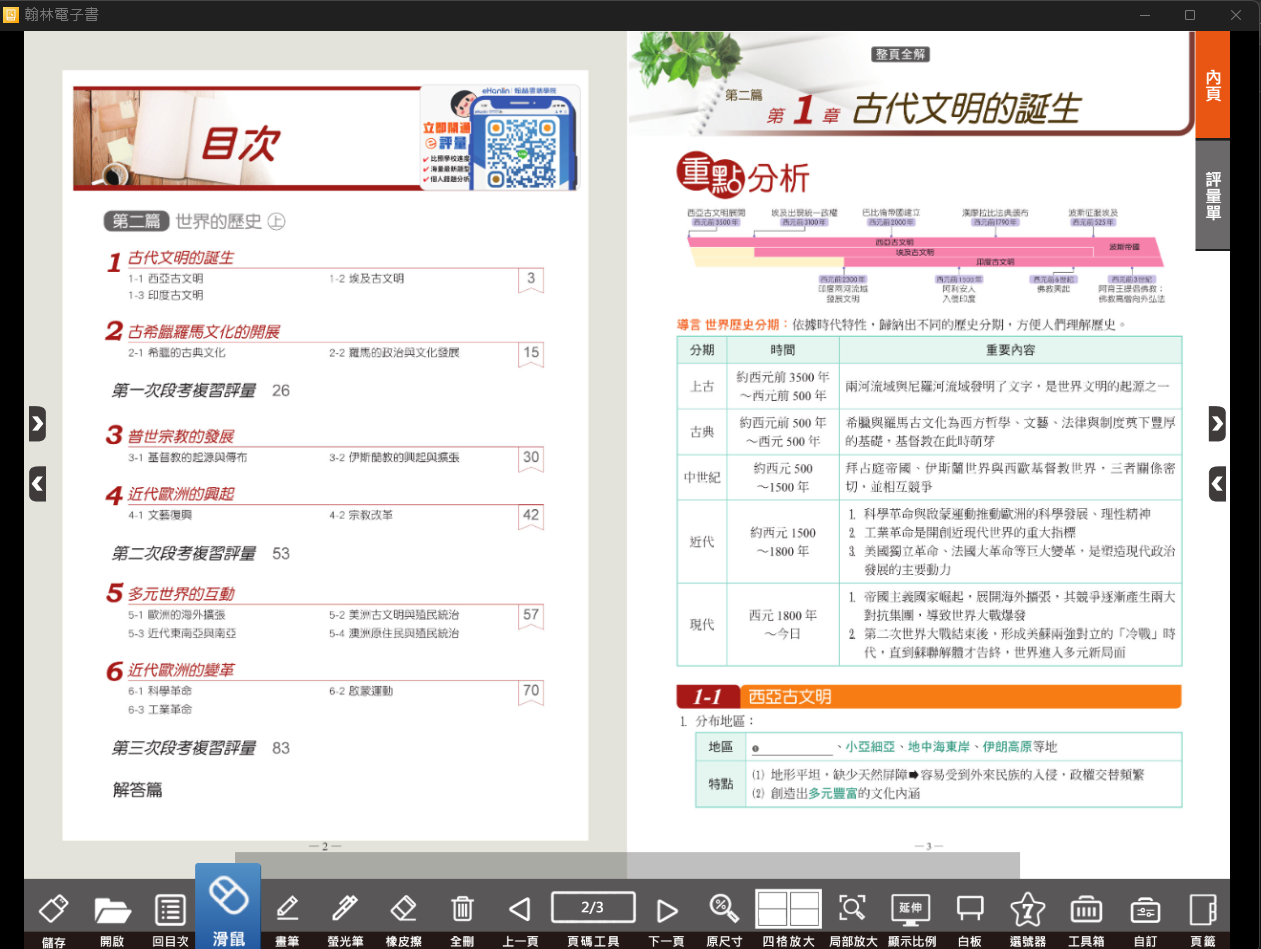Click the 儲存 save icon

pos(53,909)
